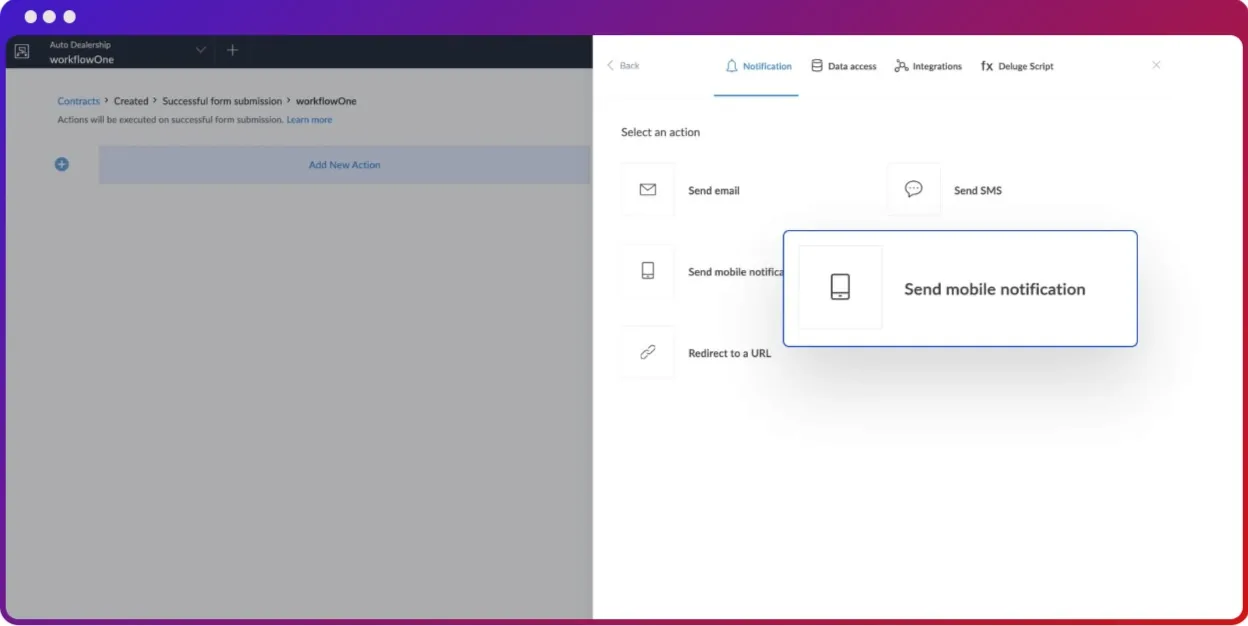The height and width of the screenshot is (626, 1248).
Task: Expand the workflowOne dropdown chevron
Action: point(200,50)
